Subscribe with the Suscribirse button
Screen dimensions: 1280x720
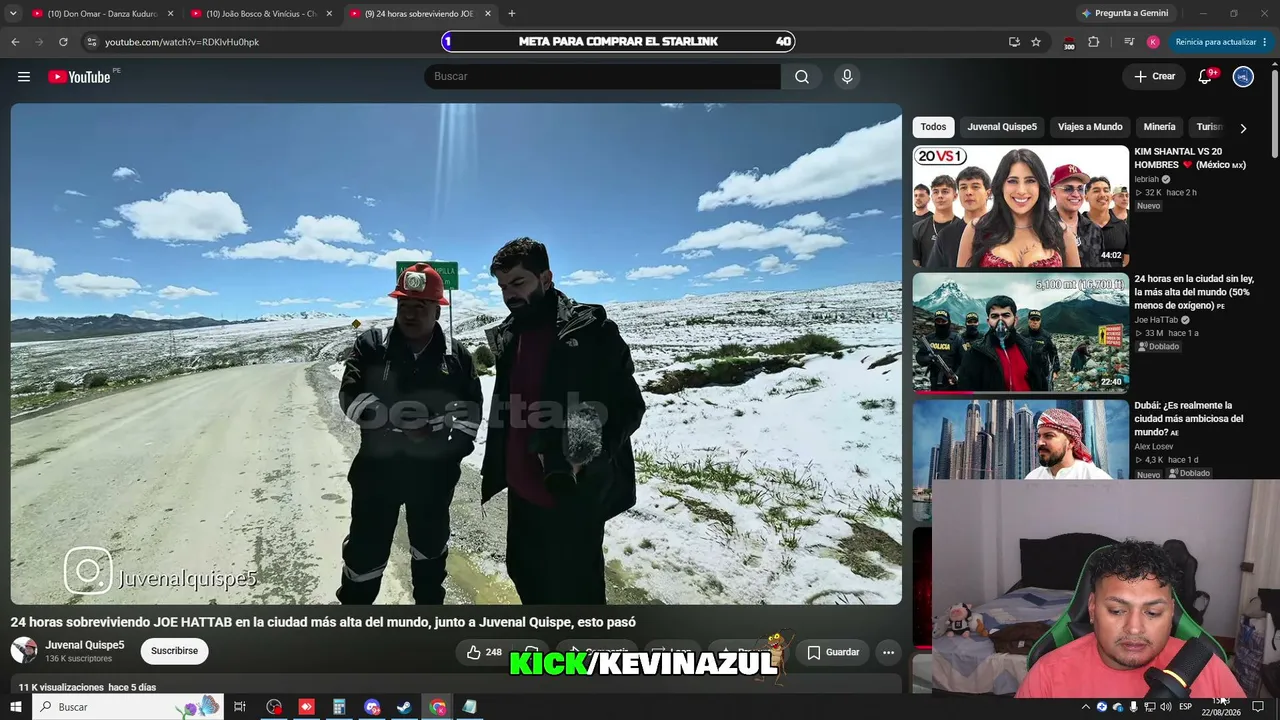[174, 651]
